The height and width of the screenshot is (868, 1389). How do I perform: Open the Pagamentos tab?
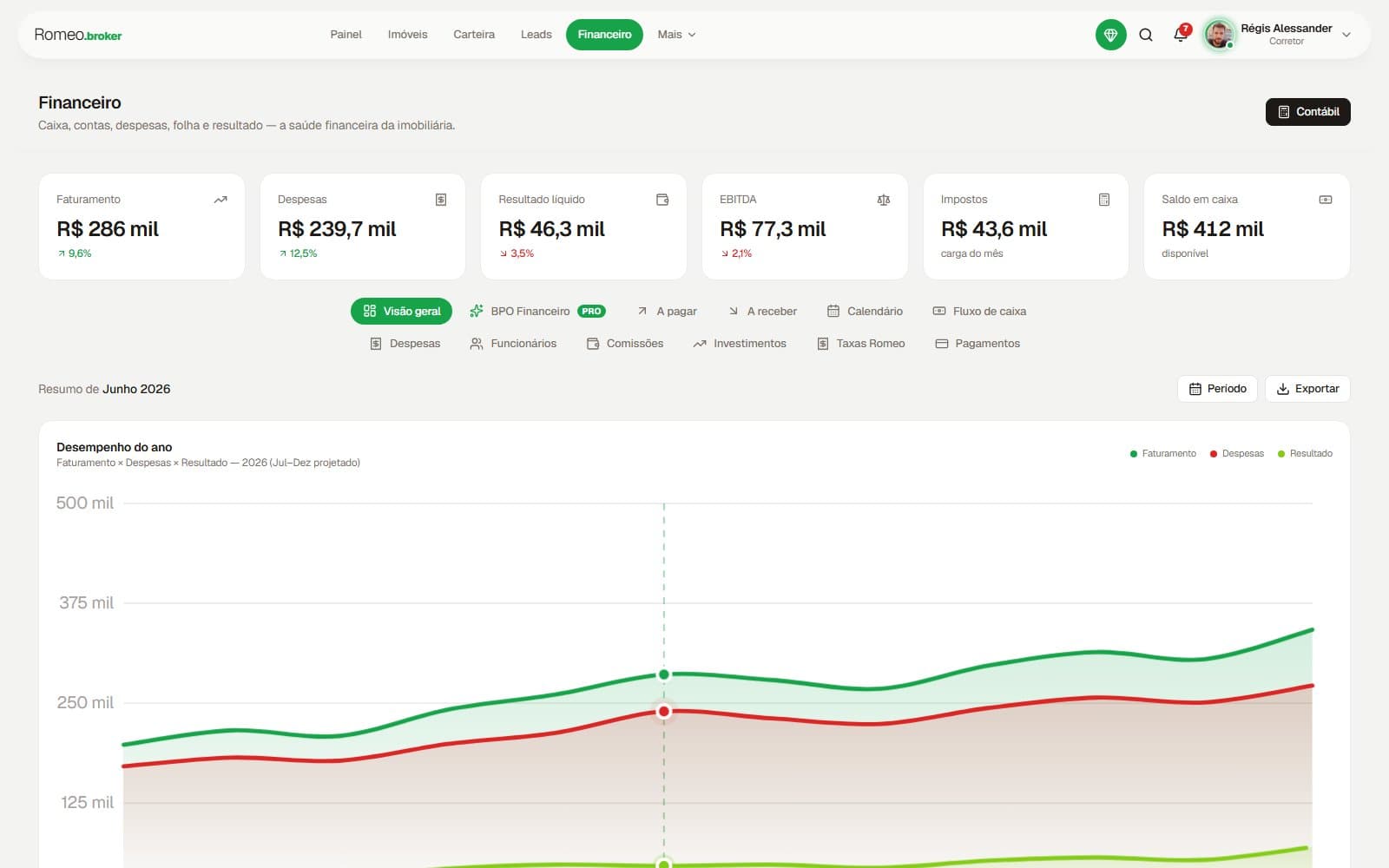click(x=978, y=344)
